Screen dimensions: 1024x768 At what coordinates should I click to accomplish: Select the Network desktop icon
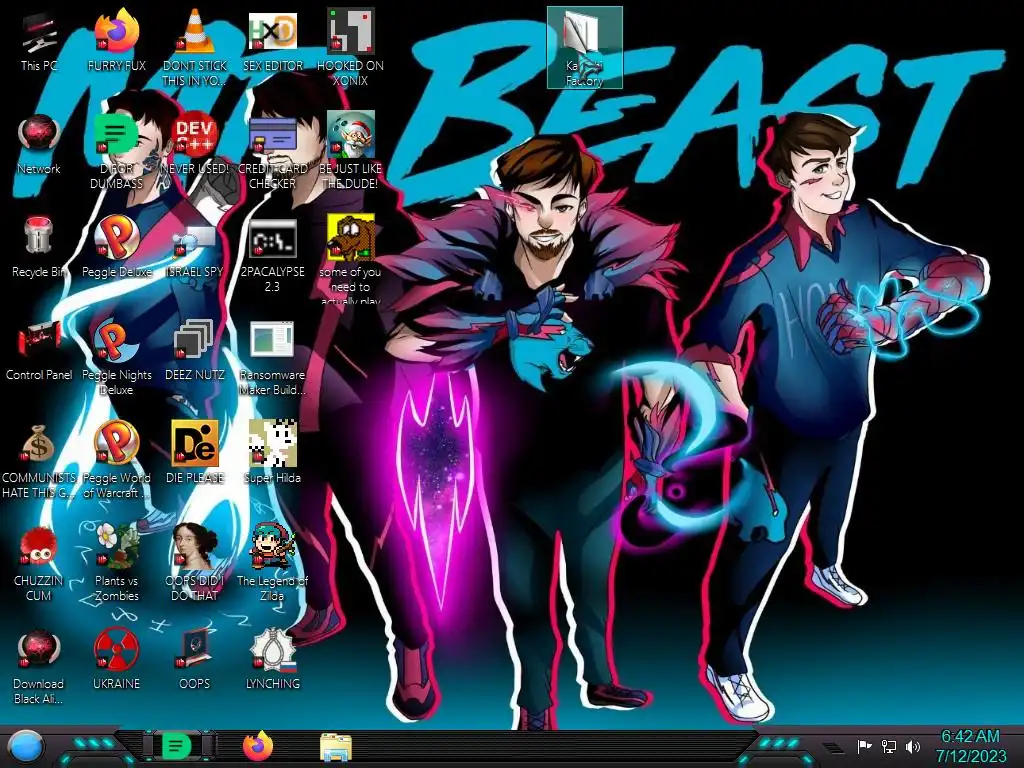tap(39, 145)
